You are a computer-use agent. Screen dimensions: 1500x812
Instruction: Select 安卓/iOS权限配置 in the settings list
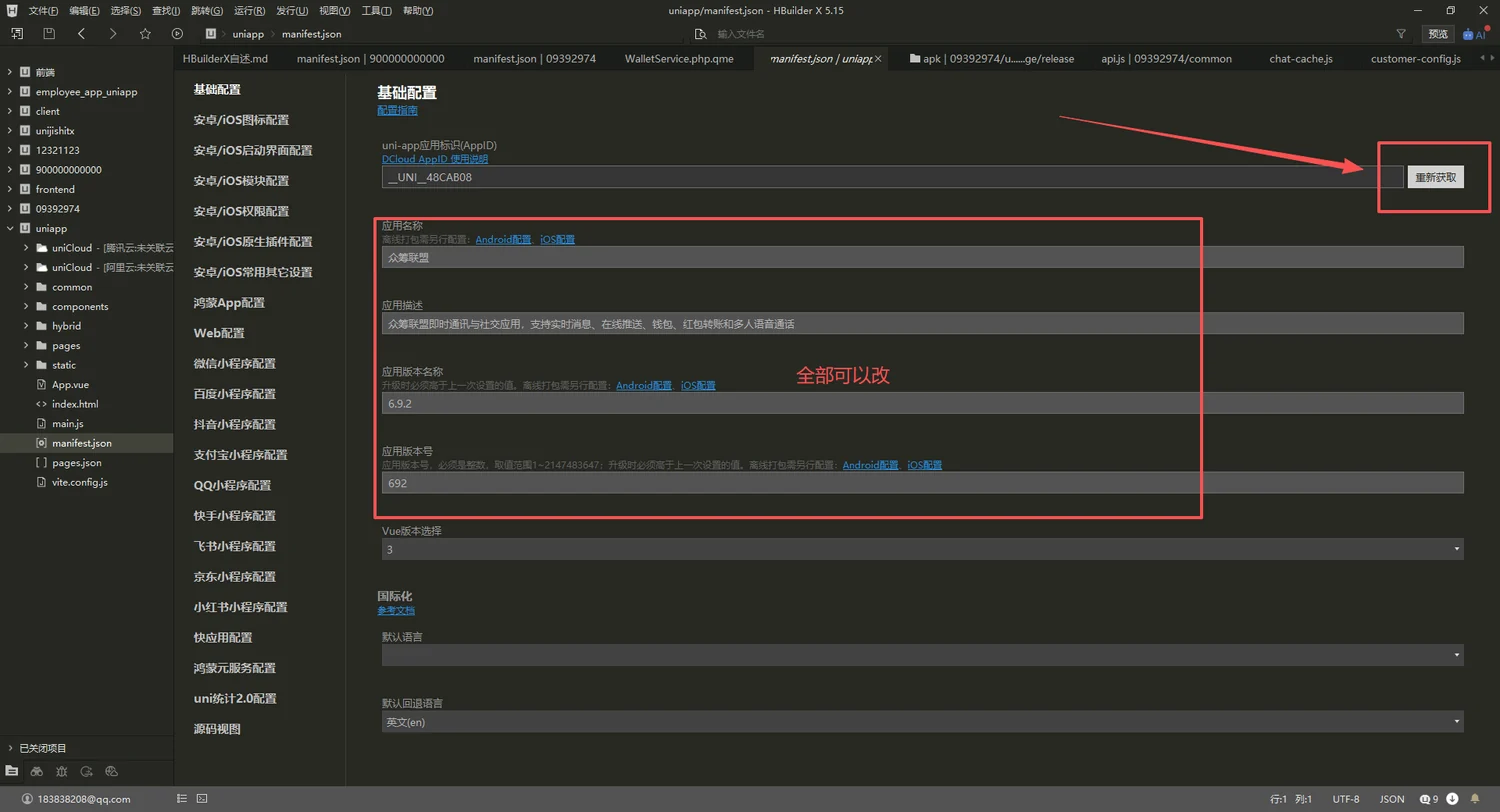pyautogui.click(x=241, y=211)
